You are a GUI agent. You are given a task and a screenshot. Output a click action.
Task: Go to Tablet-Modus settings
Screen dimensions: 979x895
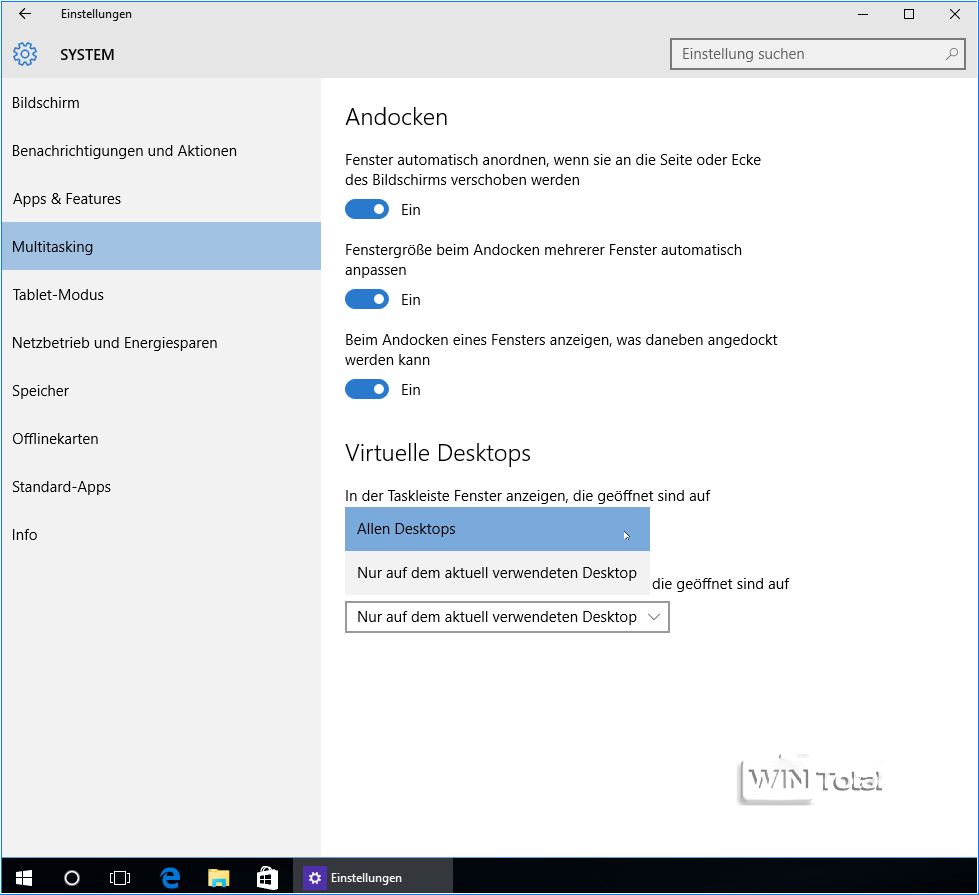pyautogui.click(x=58, y=295)
